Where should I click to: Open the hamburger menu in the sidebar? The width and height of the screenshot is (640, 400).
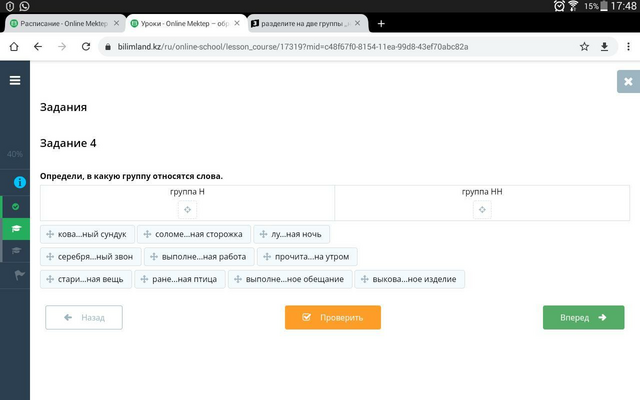tap(15, 80)
